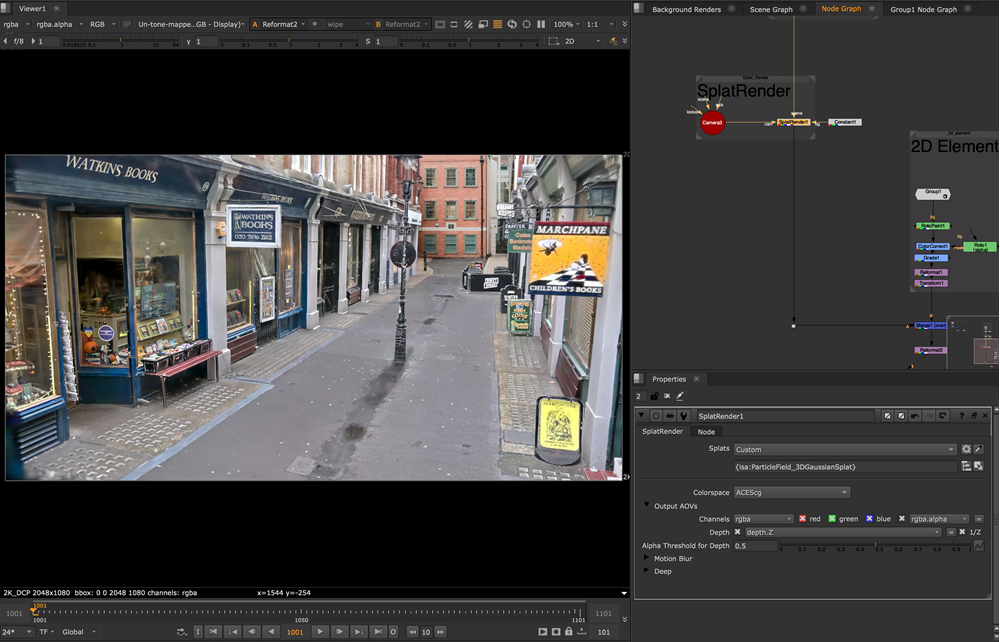1000x642 pixels.
Task: Click the Grade1 node in node graph
Action: 931,258
